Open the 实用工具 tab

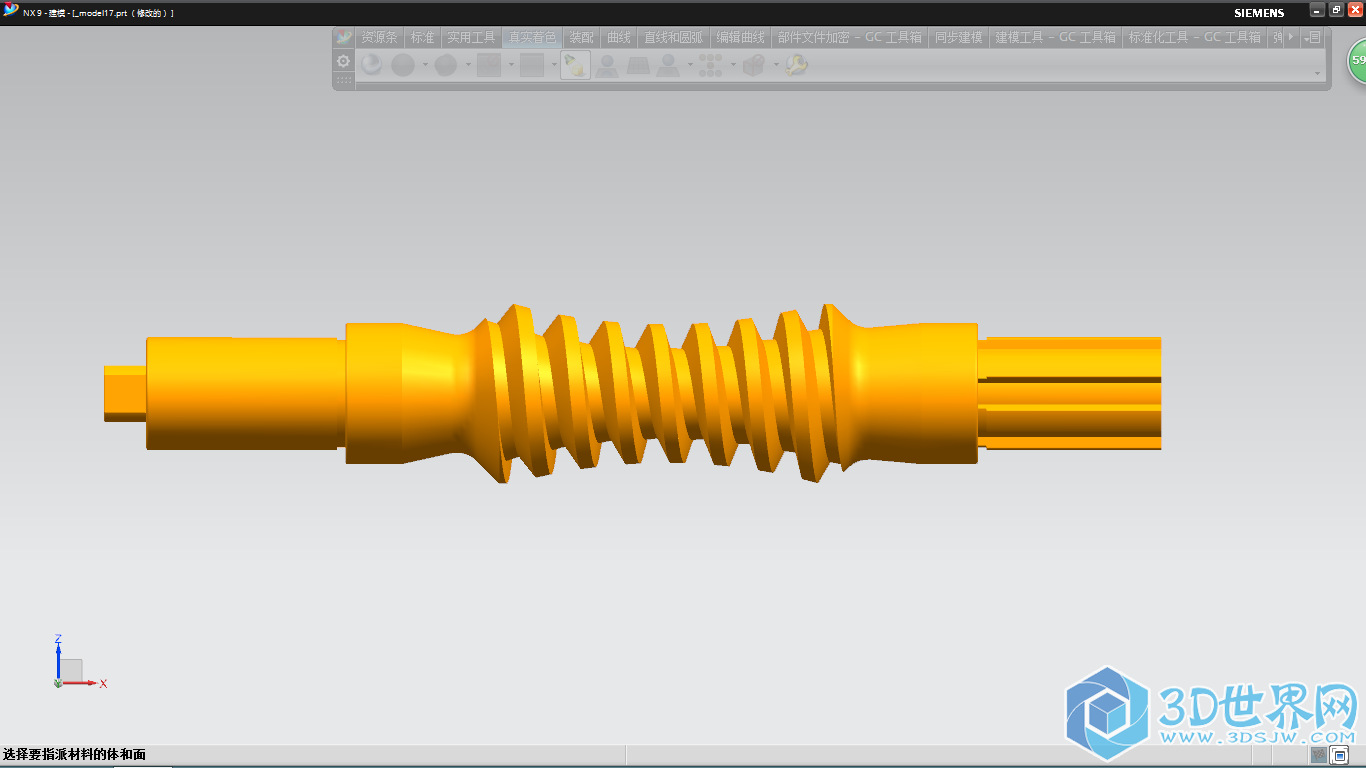coord(471,37)
